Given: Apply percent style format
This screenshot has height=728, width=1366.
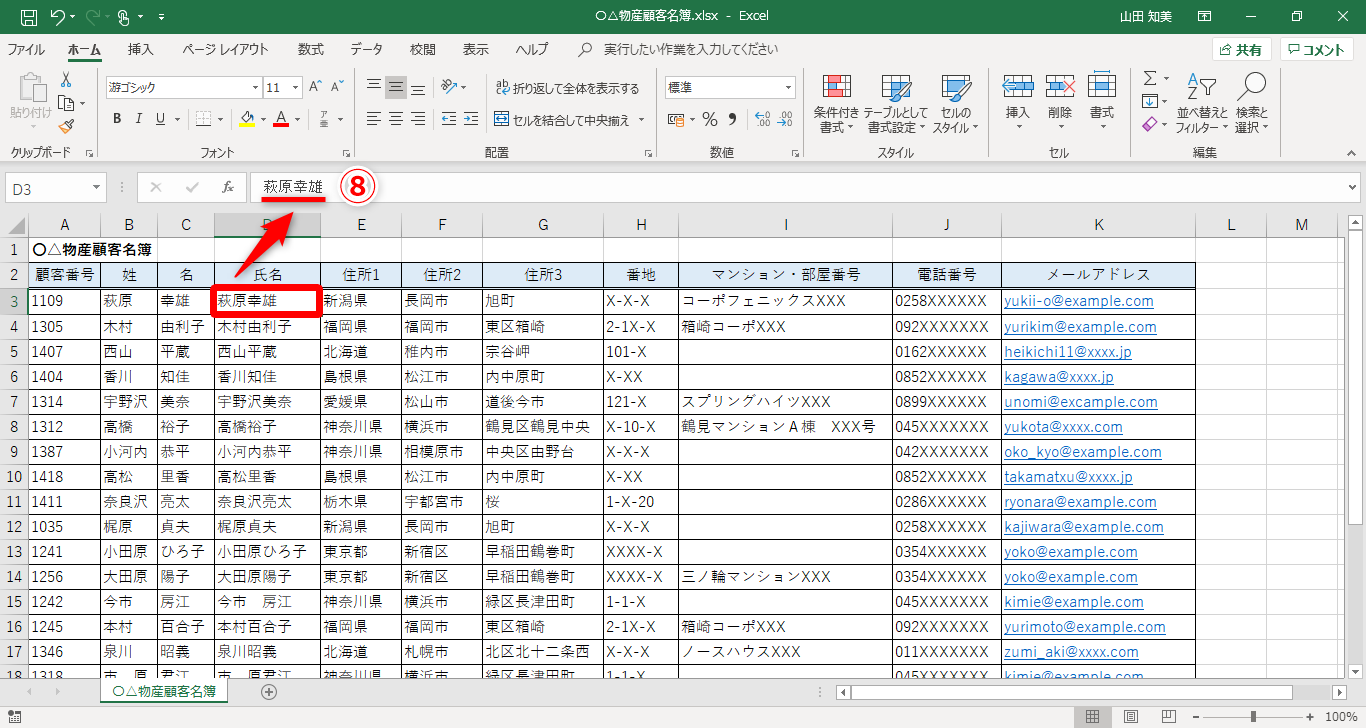Looking at the screenshot, I should click(x=710, y=120).
